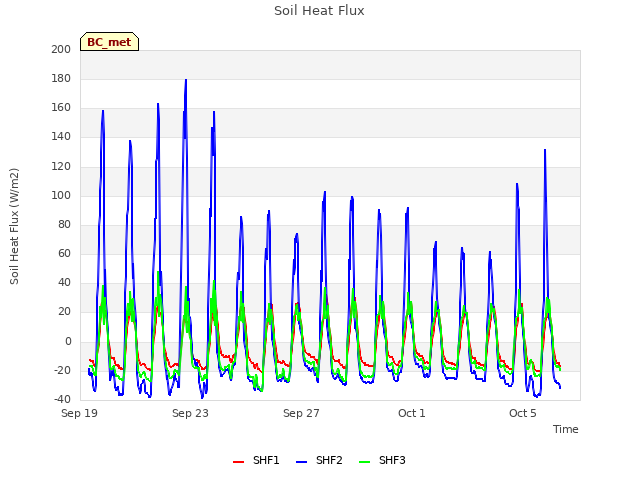Toggle SHF3 series in legend

(382, 460)
